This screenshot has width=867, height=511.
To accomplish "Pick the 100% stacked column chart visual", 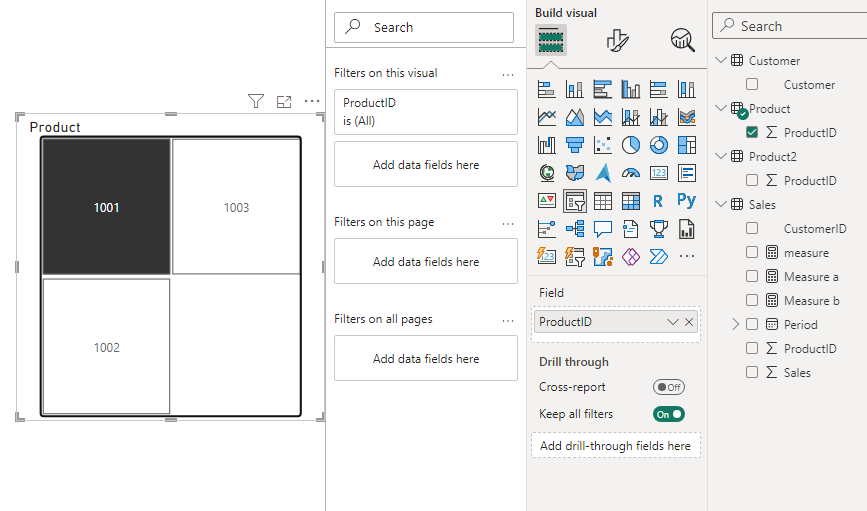I will click(687, 89).
